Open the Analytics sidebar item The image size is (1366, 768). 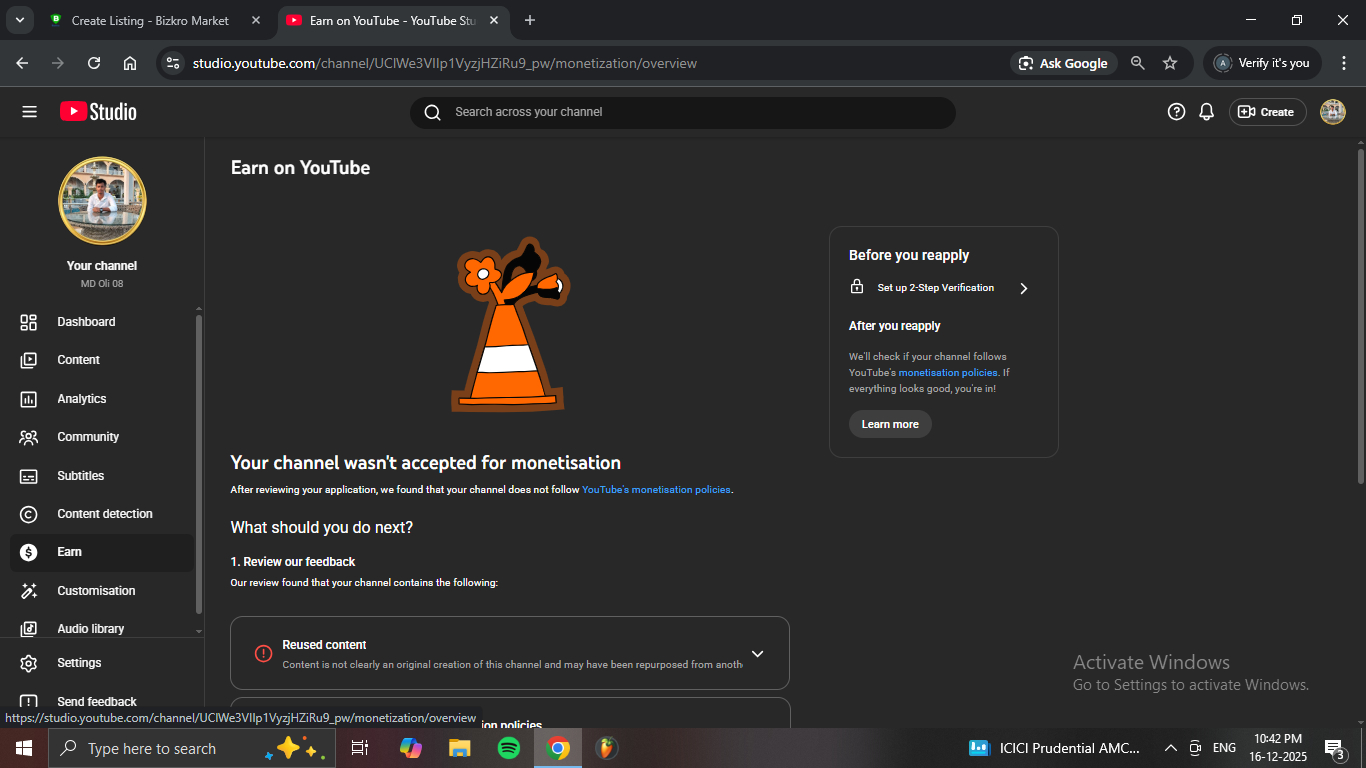pyautogui.click(x=81, y=399)
